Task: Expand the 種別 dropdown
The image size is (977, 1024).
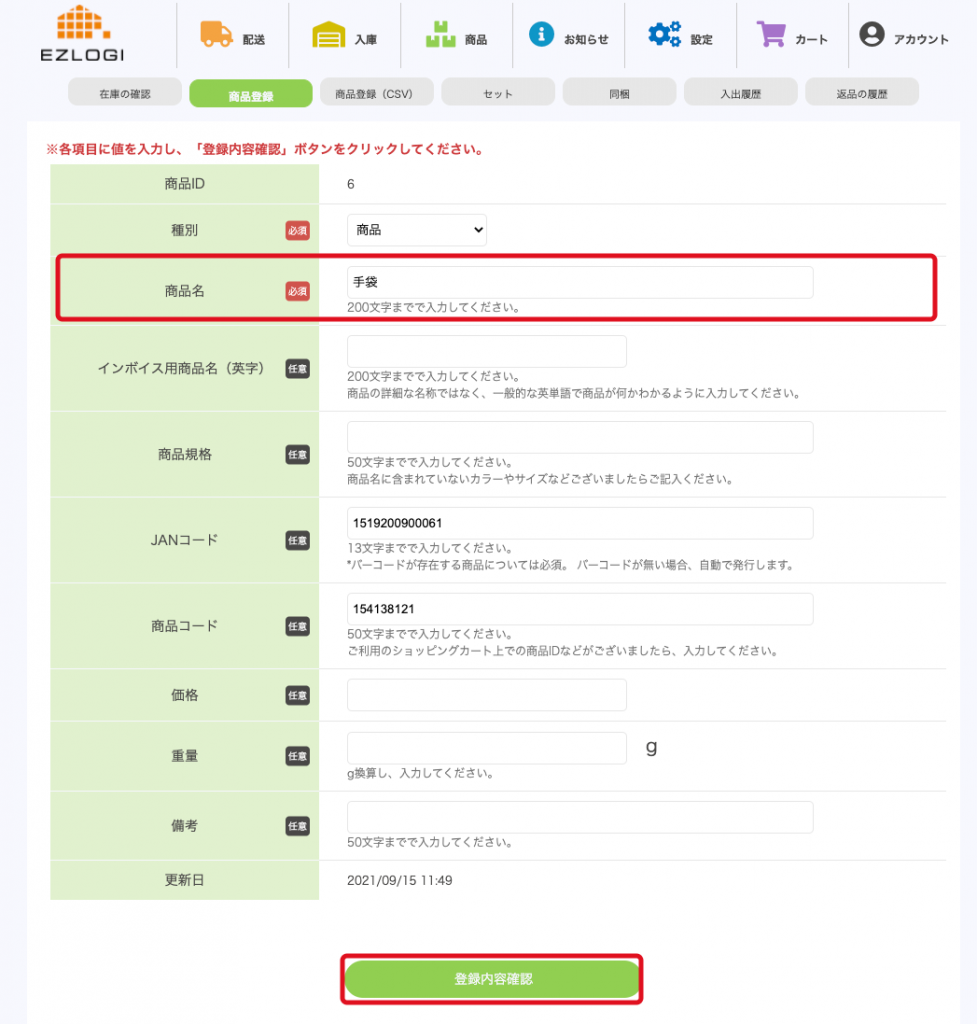Action: [416, 230]
